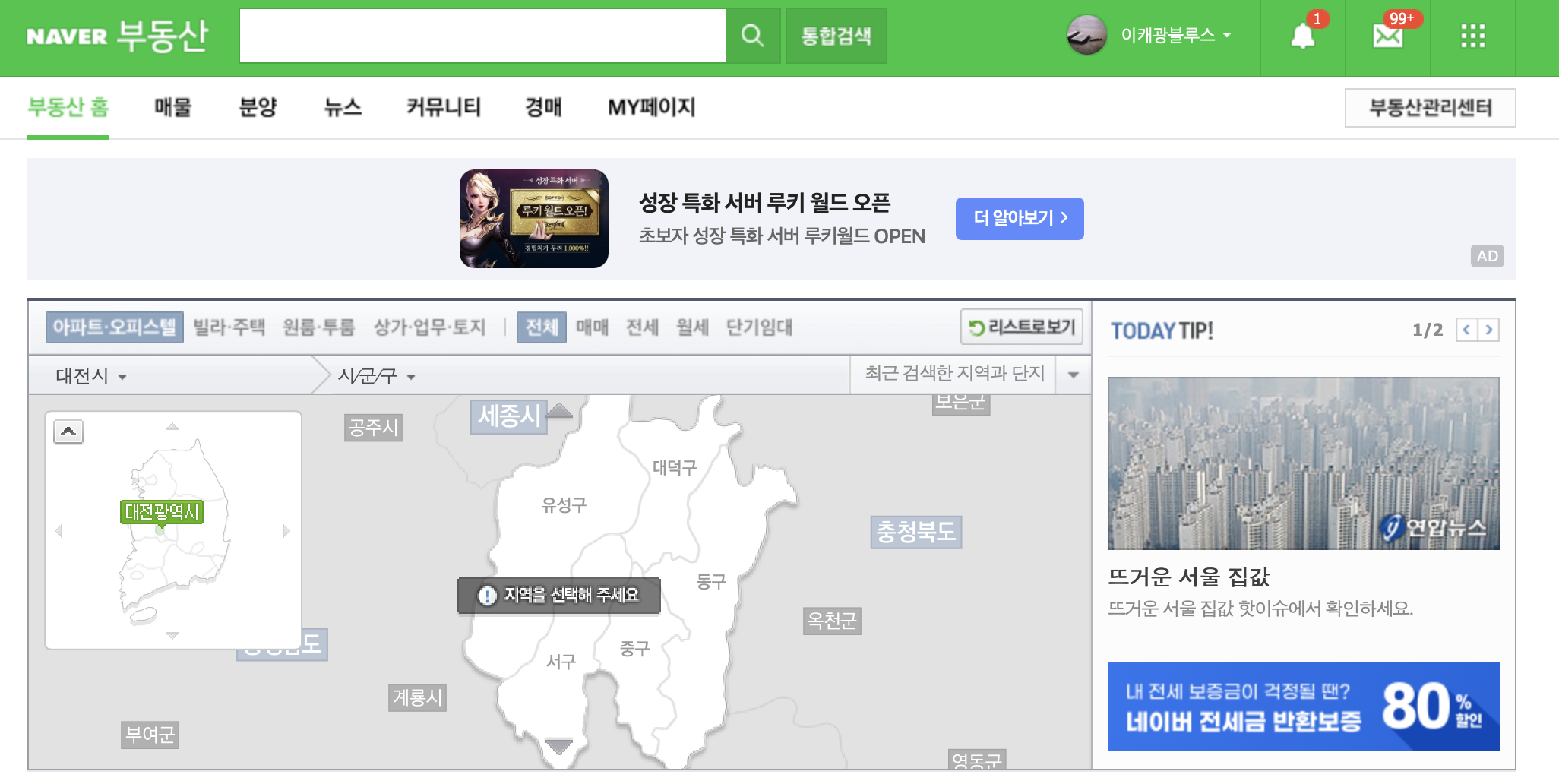The image size is (1559, 784).
Task: Select 상가·업무·토지 property type
Action: tap(429, 327)
